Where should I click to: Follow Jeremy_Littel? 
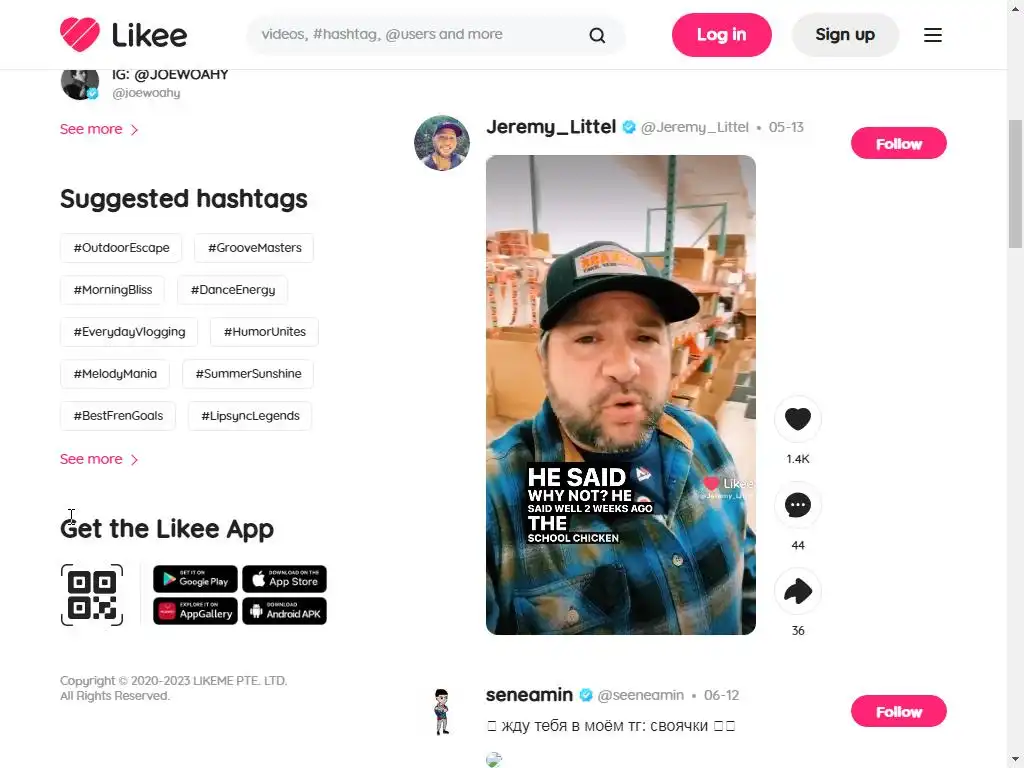point(899,144)
